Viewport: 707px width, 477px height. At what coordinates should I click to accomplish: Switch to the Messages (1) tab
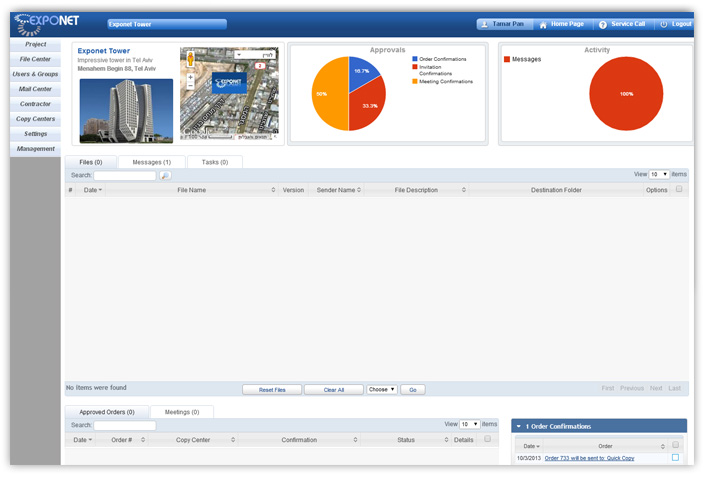pyautogui.click(x=152, y=162)
